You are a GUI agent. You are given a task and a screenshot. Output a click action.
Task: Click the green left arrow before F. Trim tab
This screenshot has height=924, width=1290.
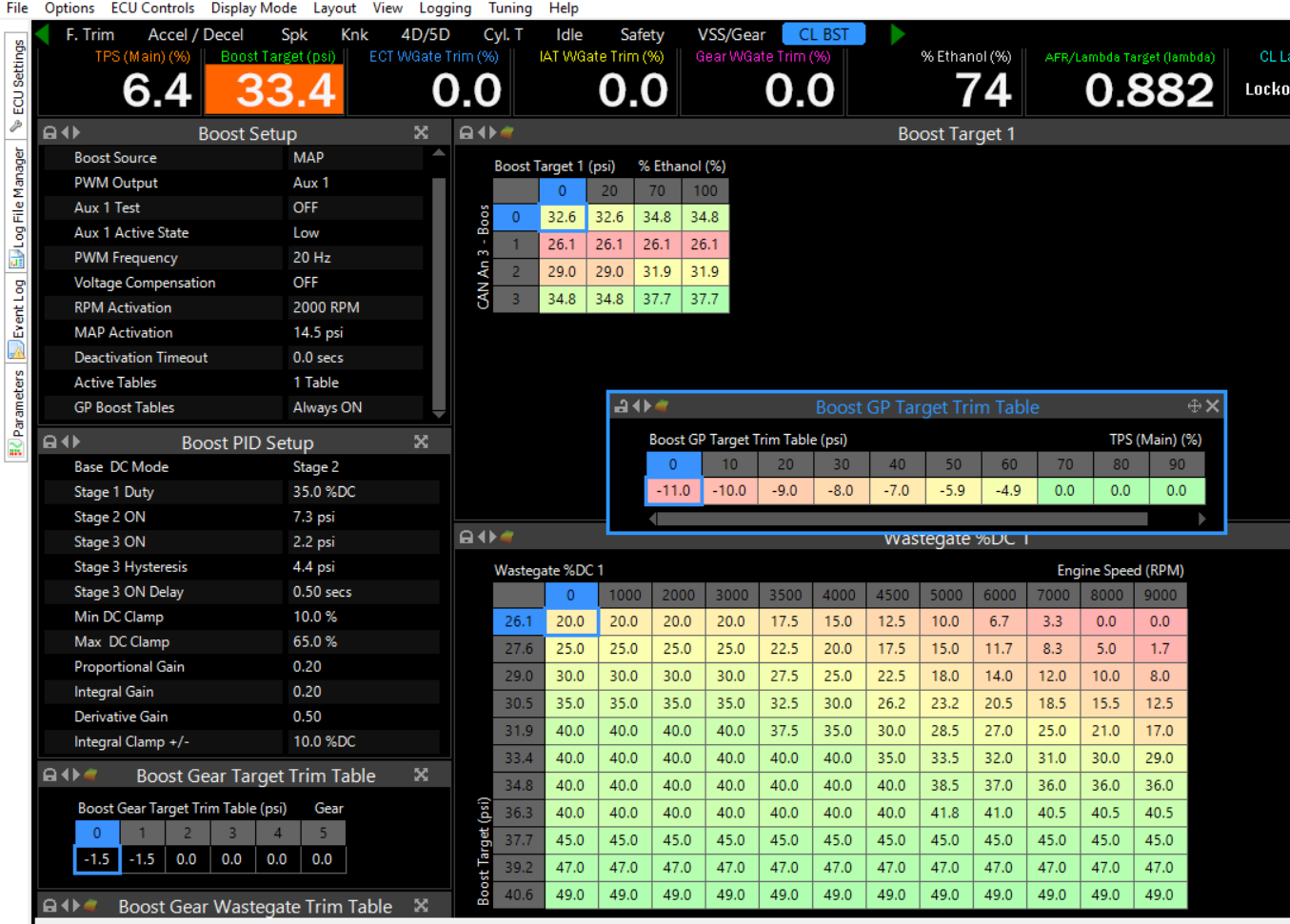(42, 35)
